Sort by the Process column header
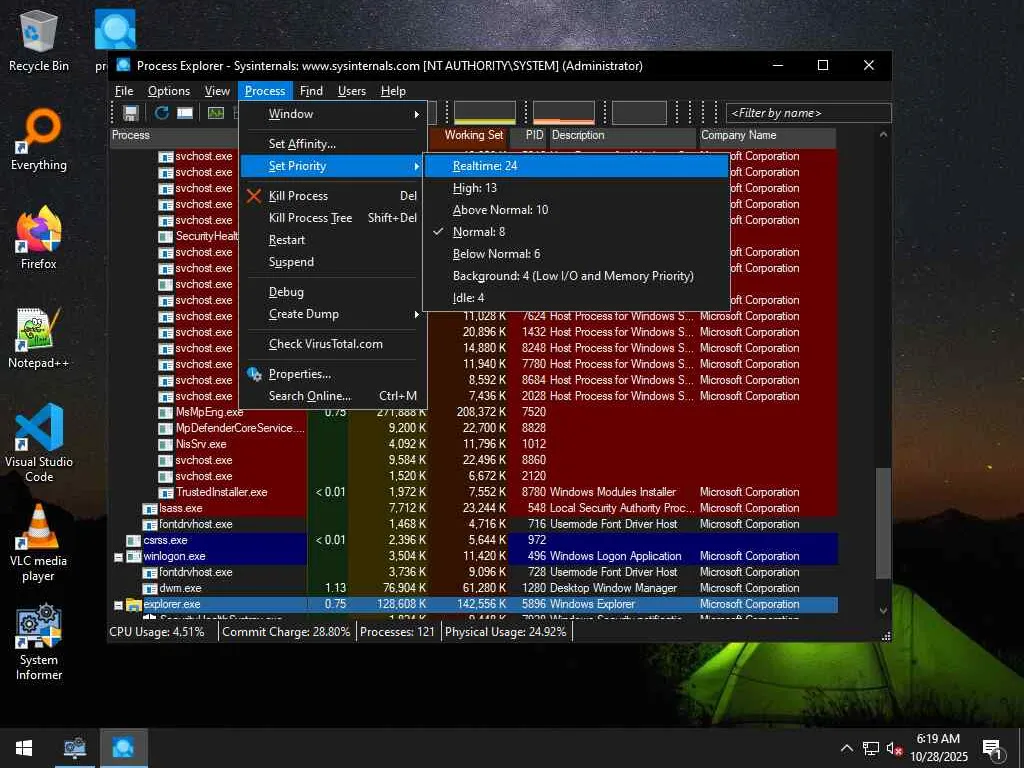 coord(174,135)
